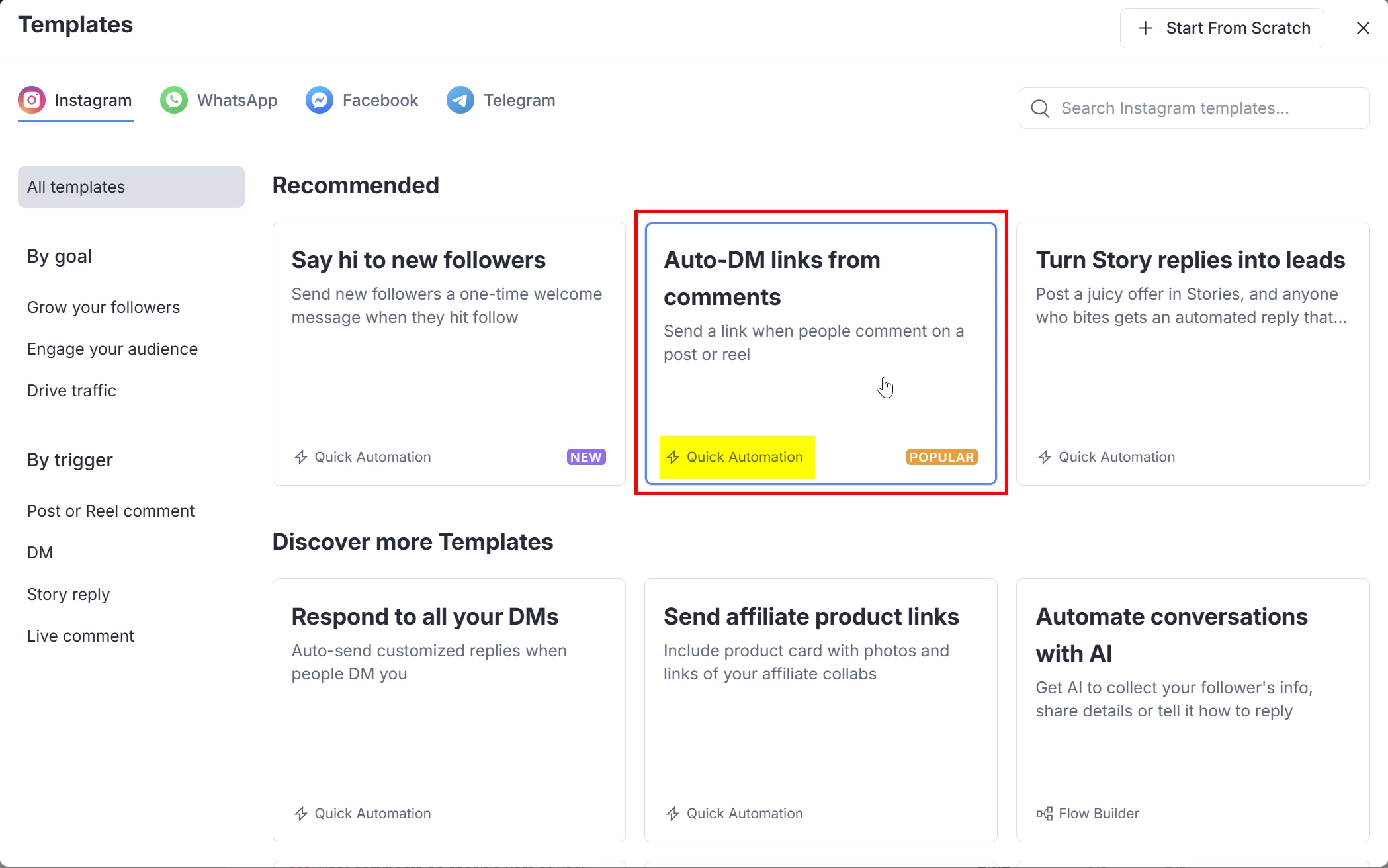Click the plus icon beside Start From Scratch

1145,28
